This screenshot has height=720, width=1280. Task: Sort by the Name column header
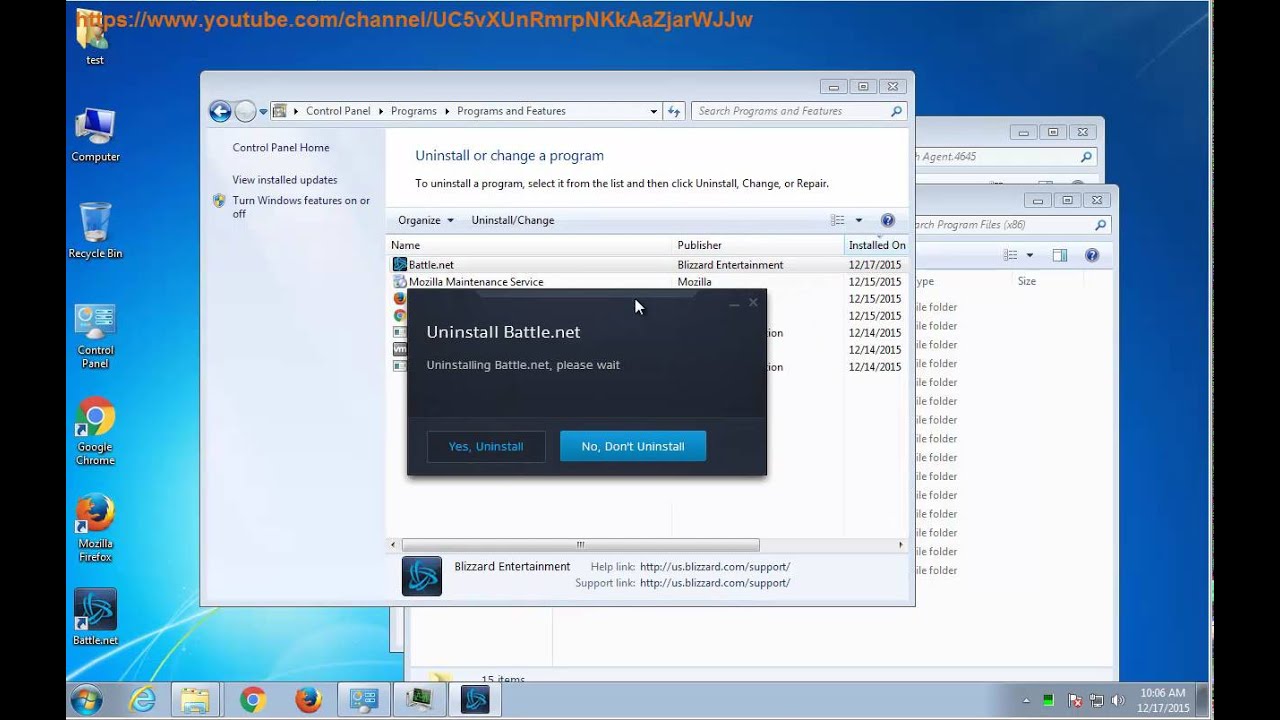pos(530,245)
